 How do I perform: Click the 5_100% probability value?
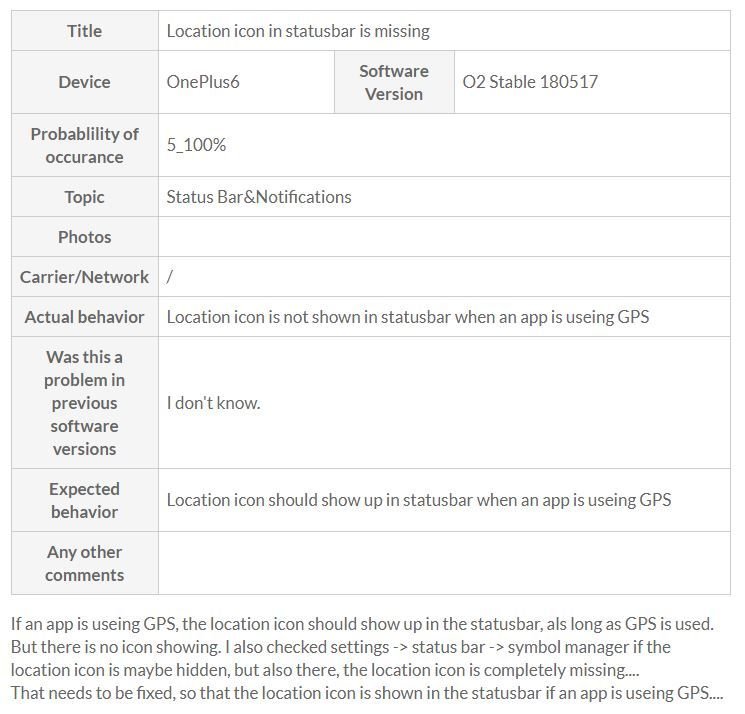(196, 145)
